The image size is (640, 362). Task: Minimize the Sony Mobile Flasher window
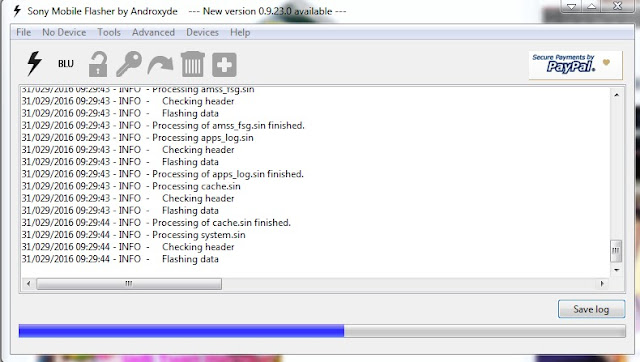click(x=572, y=6)
